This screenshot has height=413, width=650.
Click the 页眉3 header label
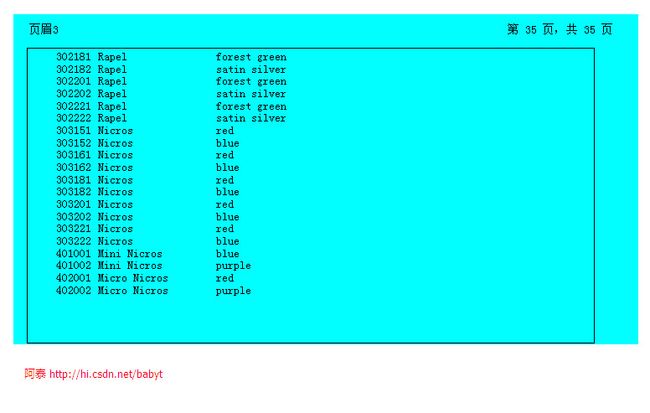44,29
